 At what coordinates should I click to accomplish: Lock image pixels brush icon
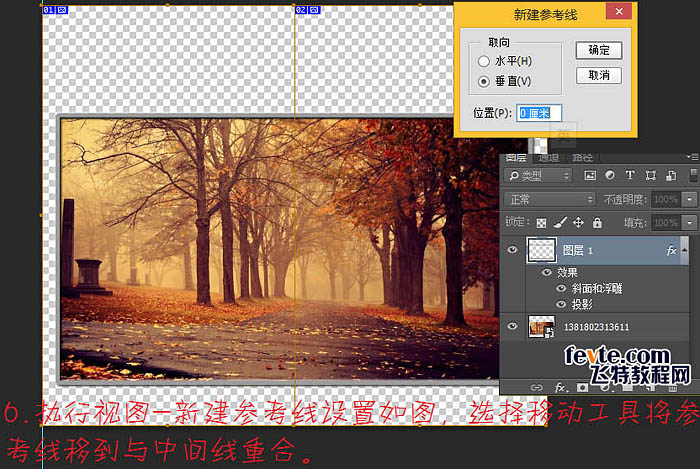click(x=560, y=222)
